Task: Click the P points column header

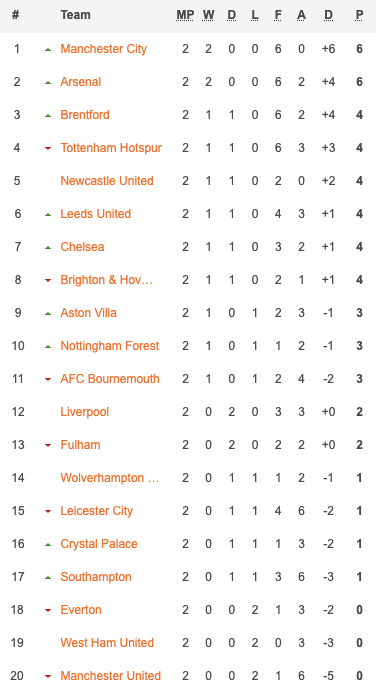Action: pos(359,15)
